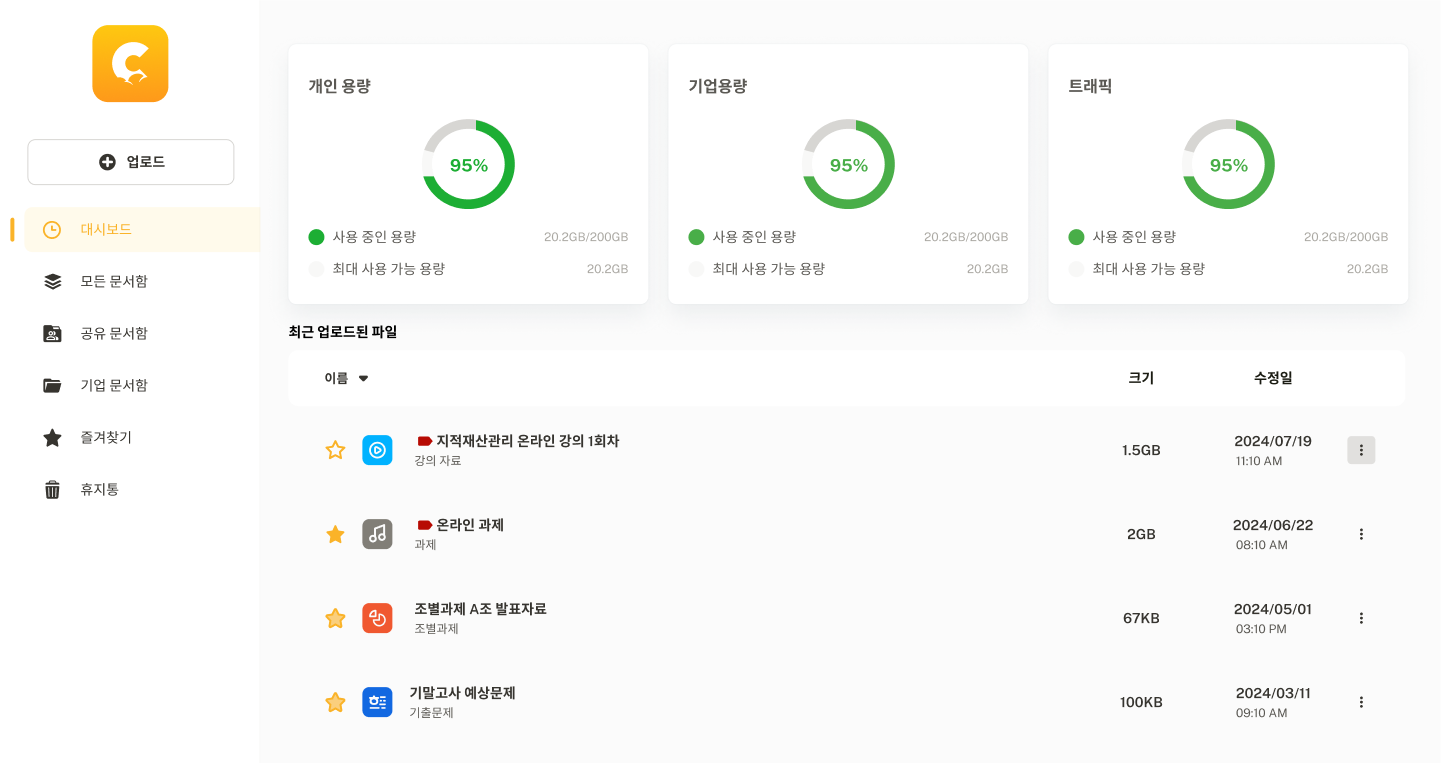1441x764 pixels.
Task: Open more options menu for 온라인 과제
Action: (x=1361, y=534)
